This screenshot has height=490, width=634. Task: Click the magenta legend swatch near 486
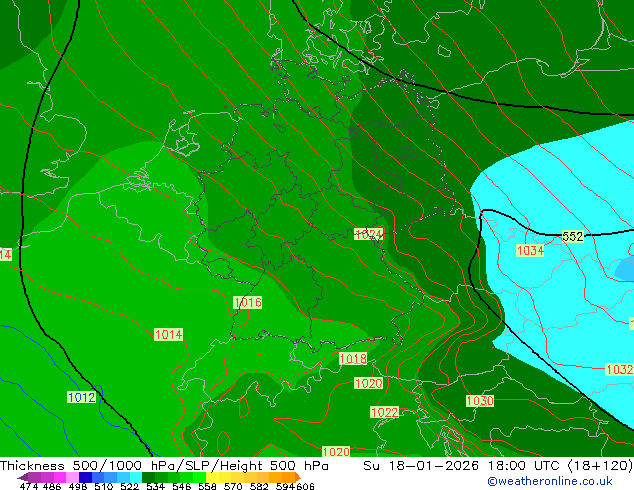pos(60,477)
